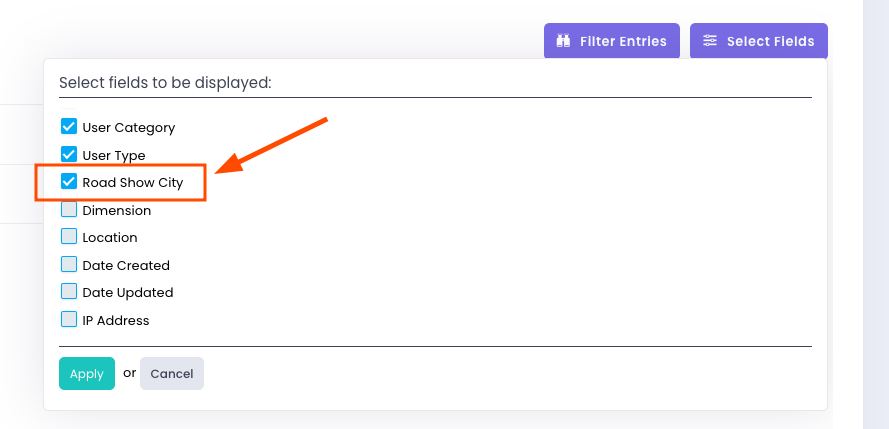The image size is (889, 429).
Task: Click the "Road Show City" label text
Action: point(133,183)
